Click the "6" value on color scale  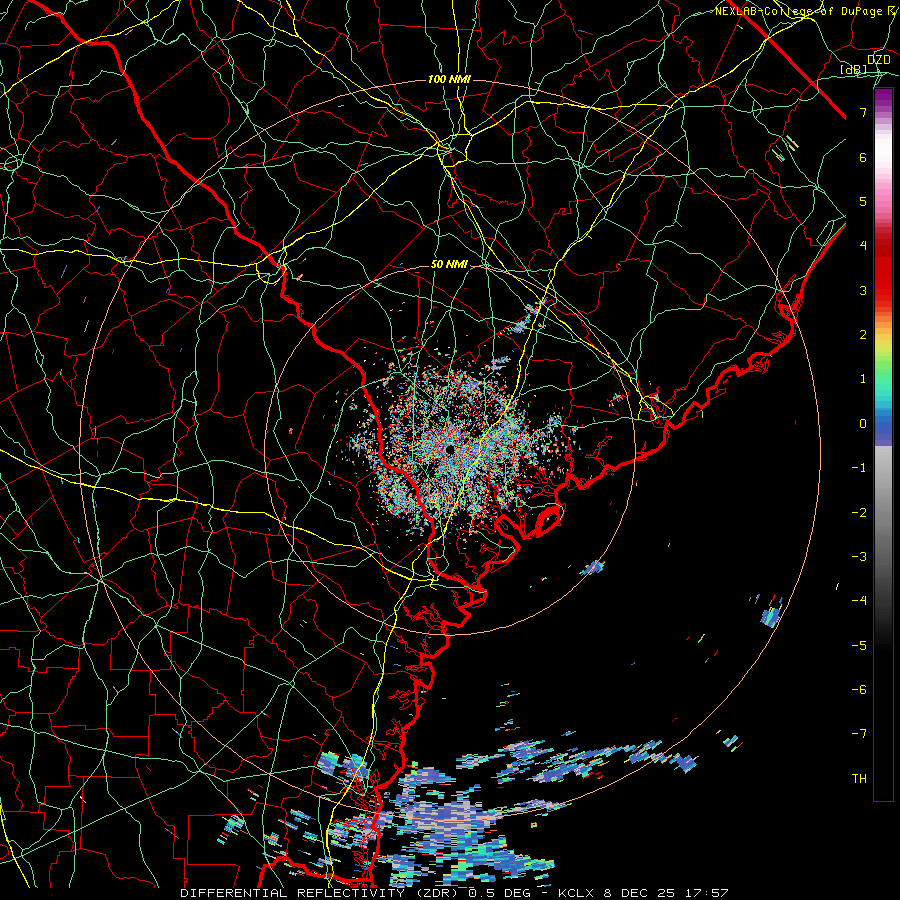tap(863, 157)
